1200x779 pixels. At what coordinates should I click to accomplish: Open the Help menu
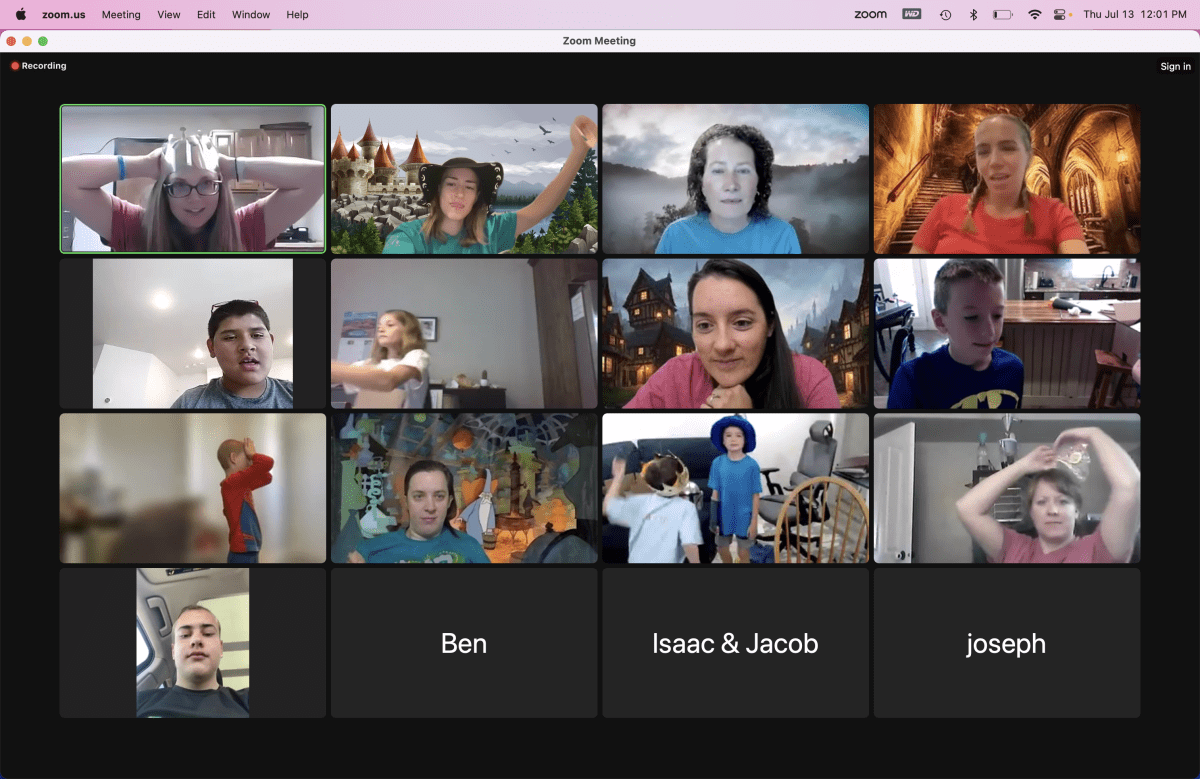[297, 14]
